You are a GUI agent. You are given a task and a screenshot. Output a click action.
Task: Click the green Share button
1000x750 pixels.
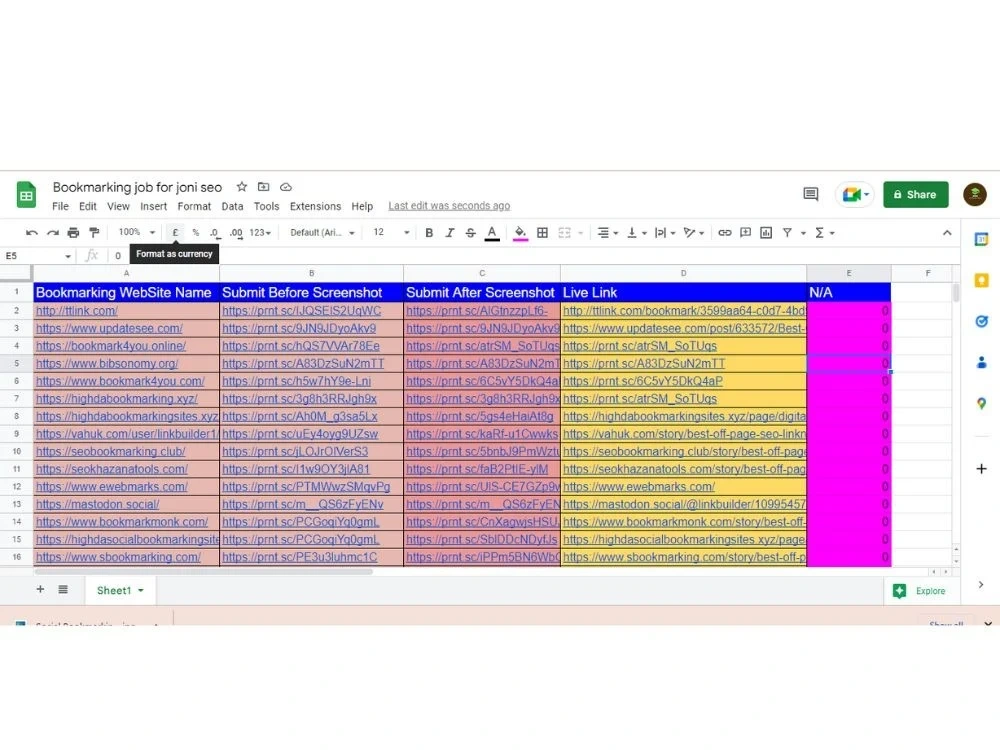(915, 195)
